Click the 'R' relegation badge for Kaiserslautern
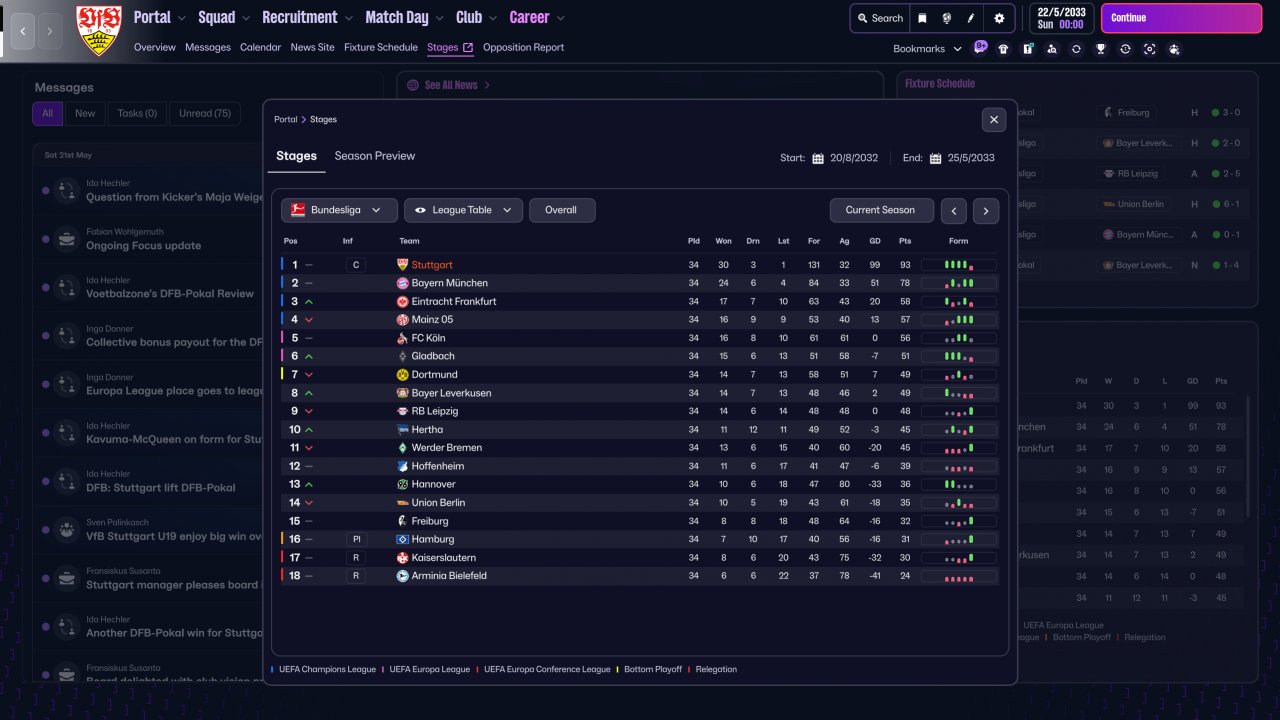The width and height of the screenshot is (1280, 720). coord(355,557)
